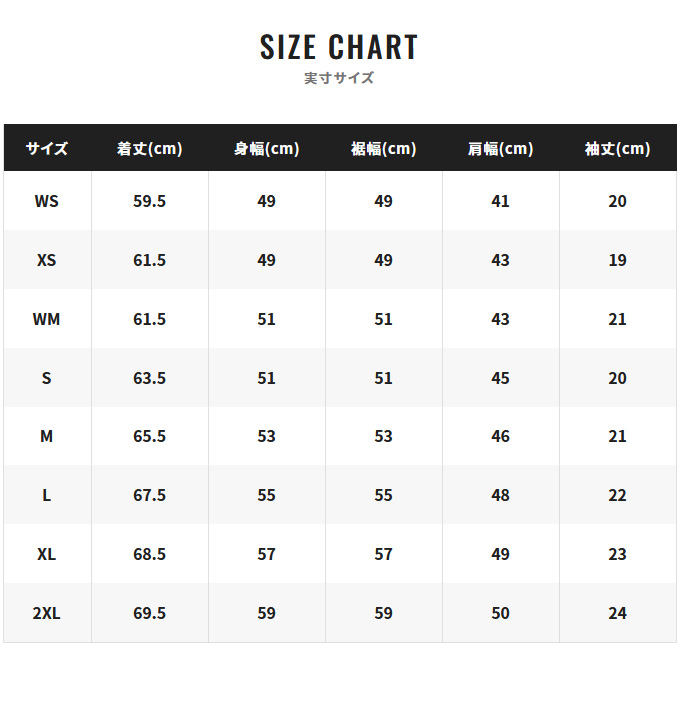This screenshot has width=680, height=703.
Task: Select the 67.5 length value for L
Action: pyautogui.click(x=149, y=495)
